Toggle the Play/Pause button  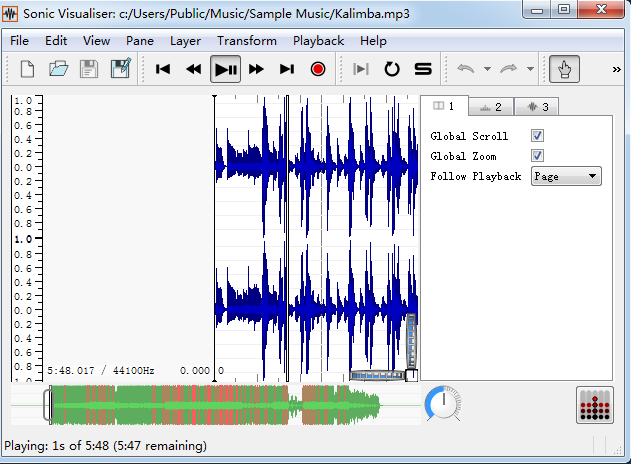point(225,69)
